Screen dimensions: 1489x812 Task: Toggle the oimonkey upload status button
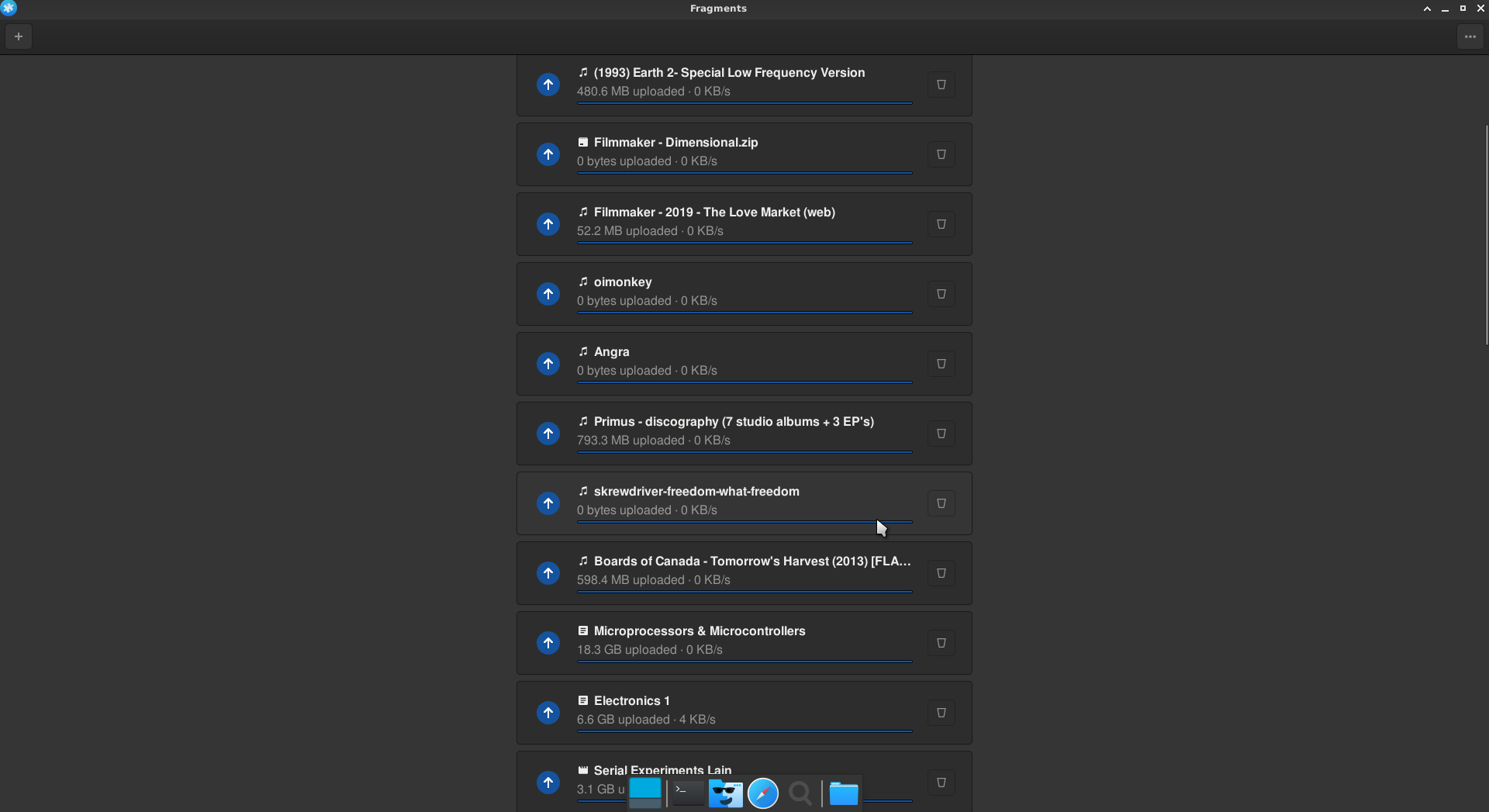click(548, 294)
